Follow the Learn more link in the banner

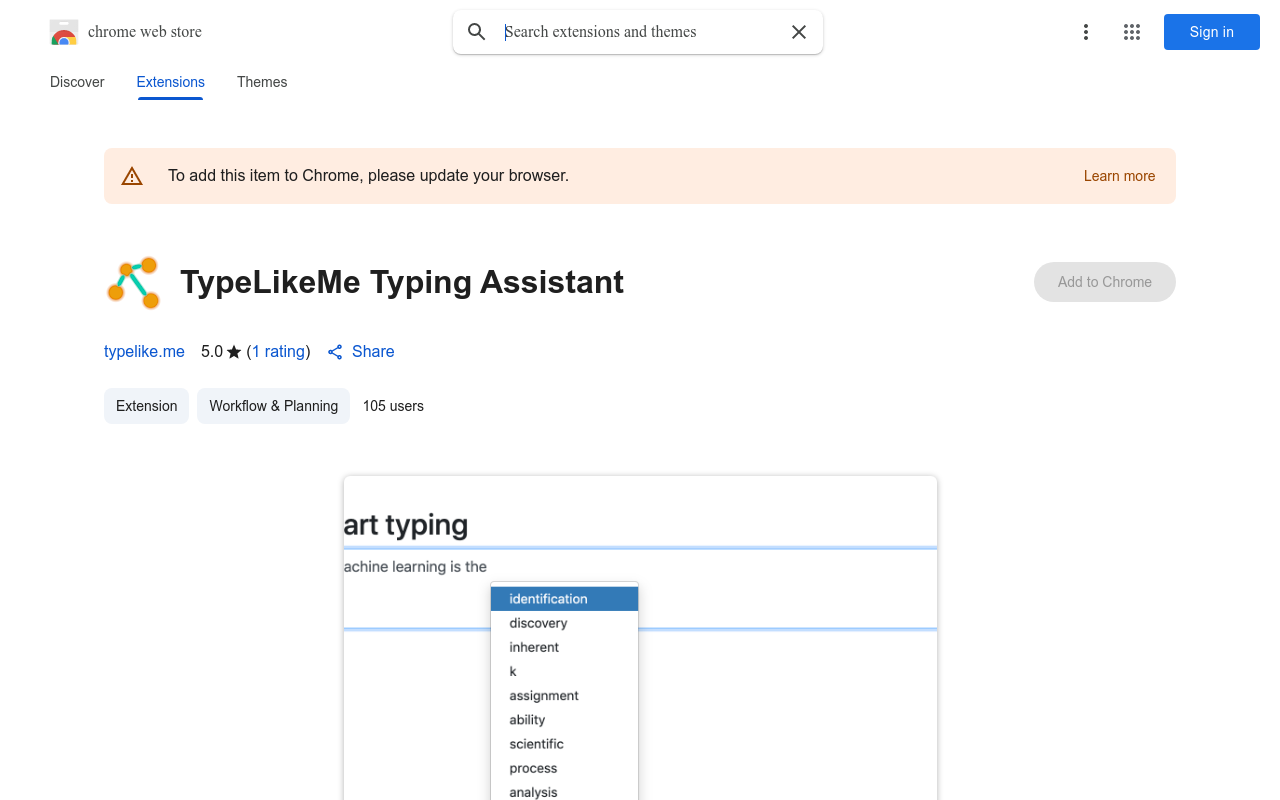[1119, 176]
